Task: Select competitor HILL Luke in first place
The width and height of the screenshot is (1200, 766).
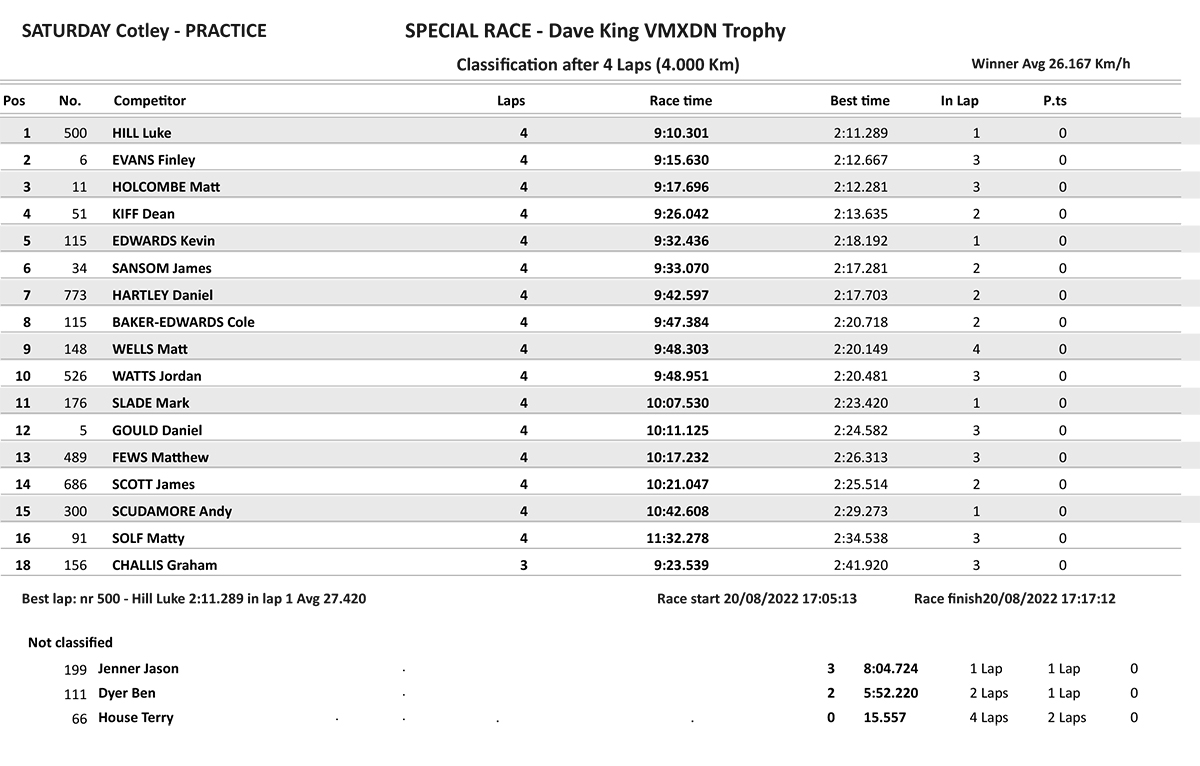Action: pos(142,133)
